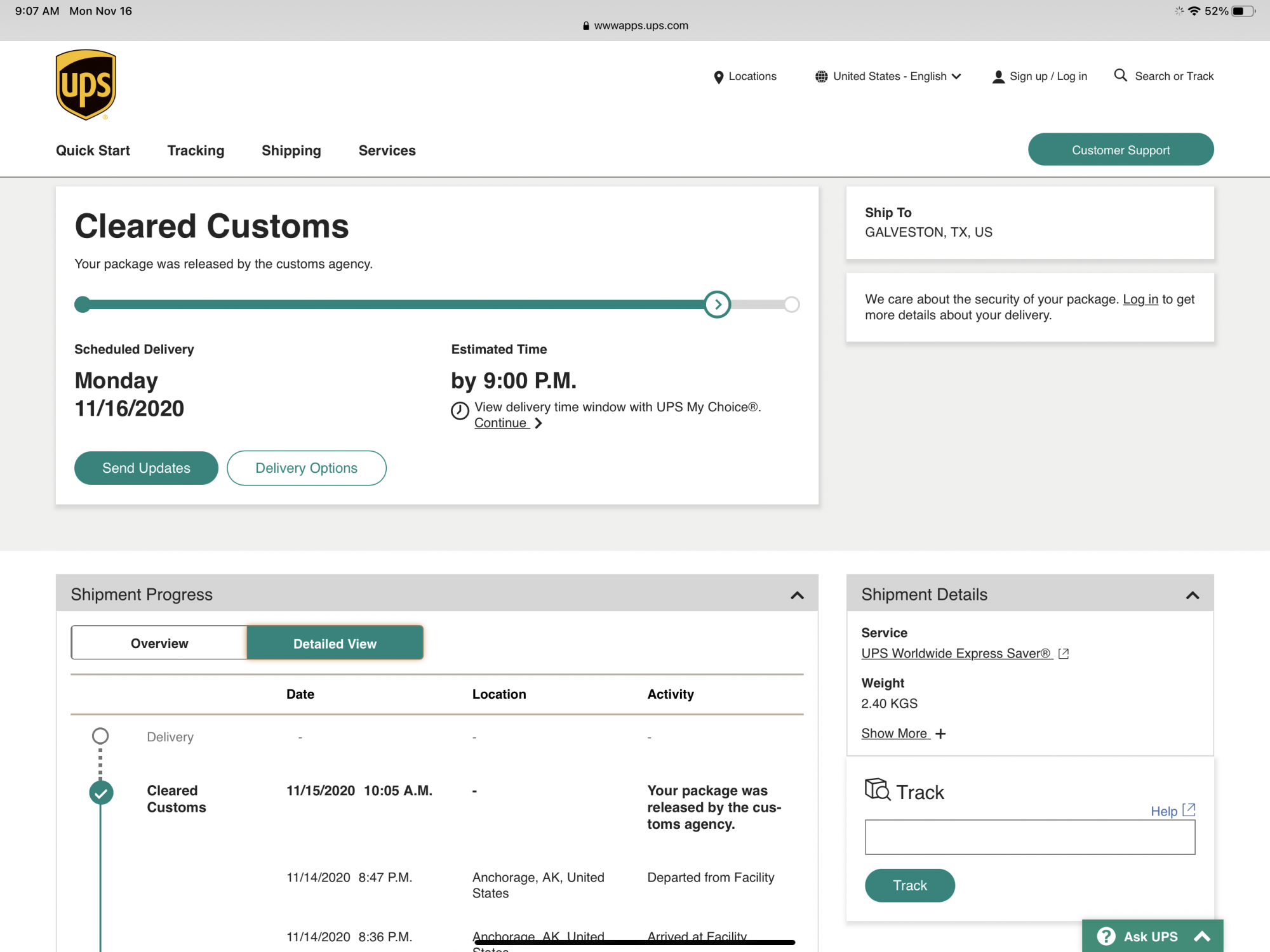Open the United States - English dropdown

897,76
